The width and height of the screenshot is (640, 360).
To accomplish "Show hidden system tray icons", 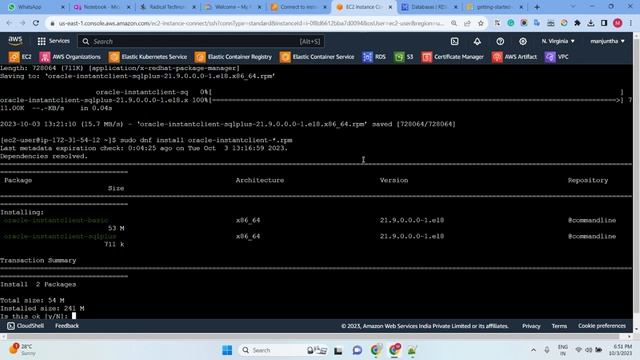I will pyautogui.click(x=533, y=350).
